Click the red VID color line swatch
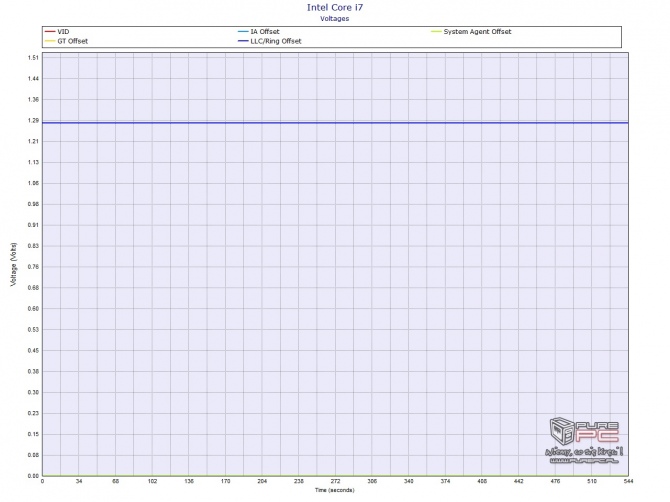 point(50,32)
